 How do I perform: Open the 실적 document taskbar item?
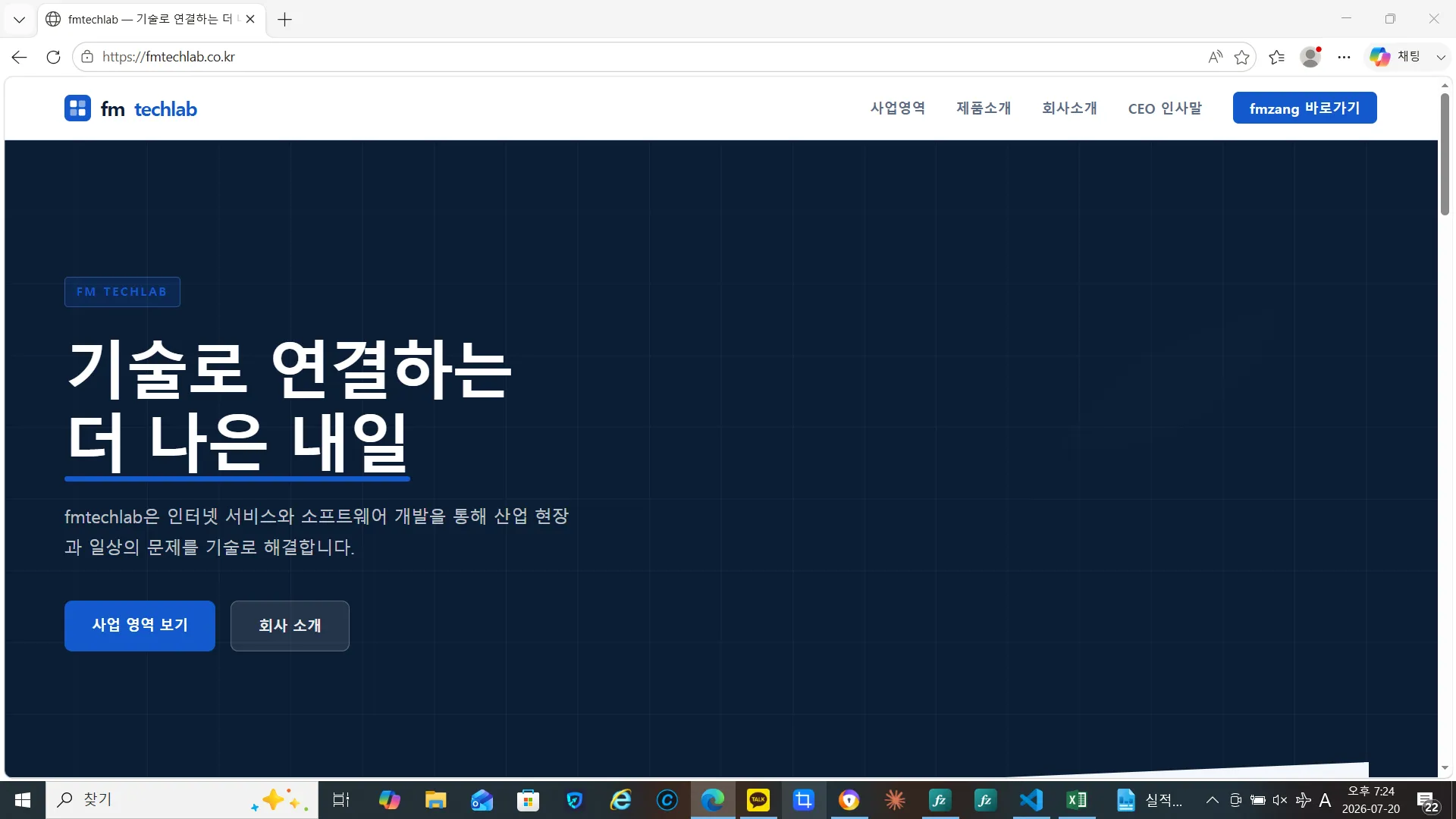tap(1149, 800)
